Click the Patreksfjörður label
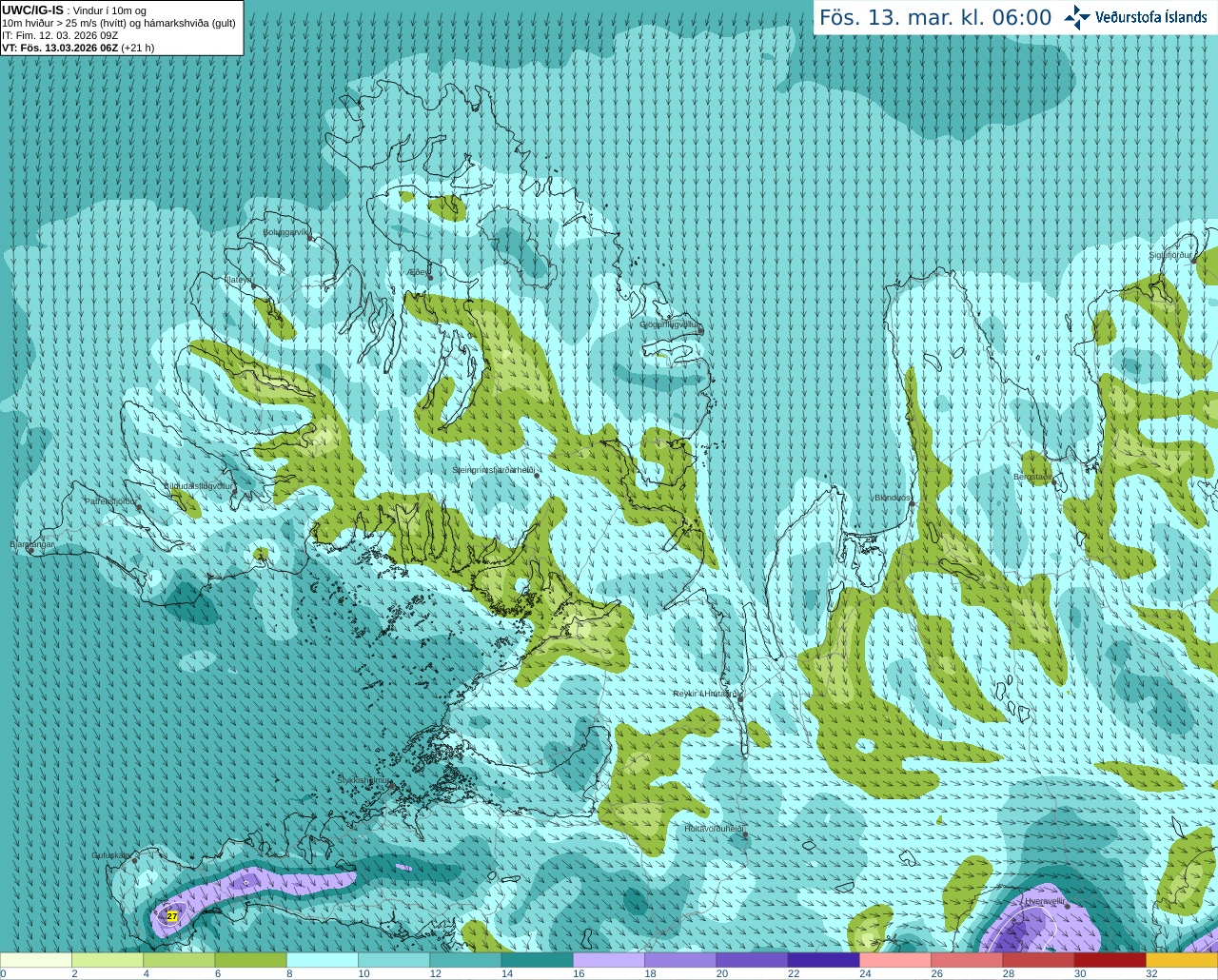Image resolution: width=1218 pixels, height=980 pixels. (110, 500)
